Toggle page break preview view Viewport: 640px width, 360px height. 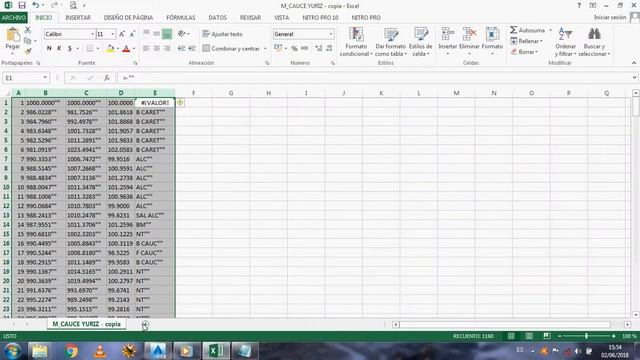(x=547, y=336)
